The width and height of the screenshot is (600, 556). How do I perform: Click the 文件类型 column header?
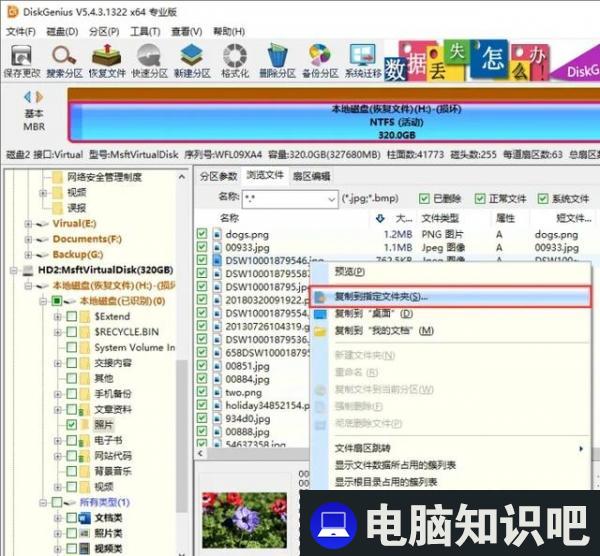point(440,218)
